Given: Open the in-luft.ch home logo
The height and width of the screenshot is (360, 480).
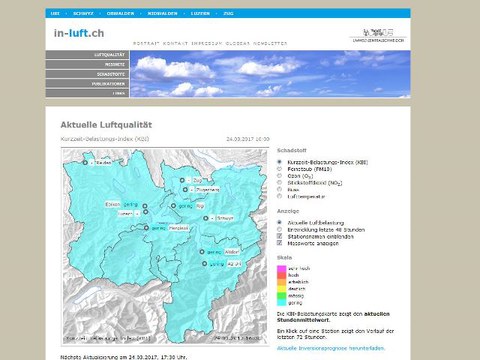Looking at the screenshot, I should pyautogui.click(x=79, y=33).
